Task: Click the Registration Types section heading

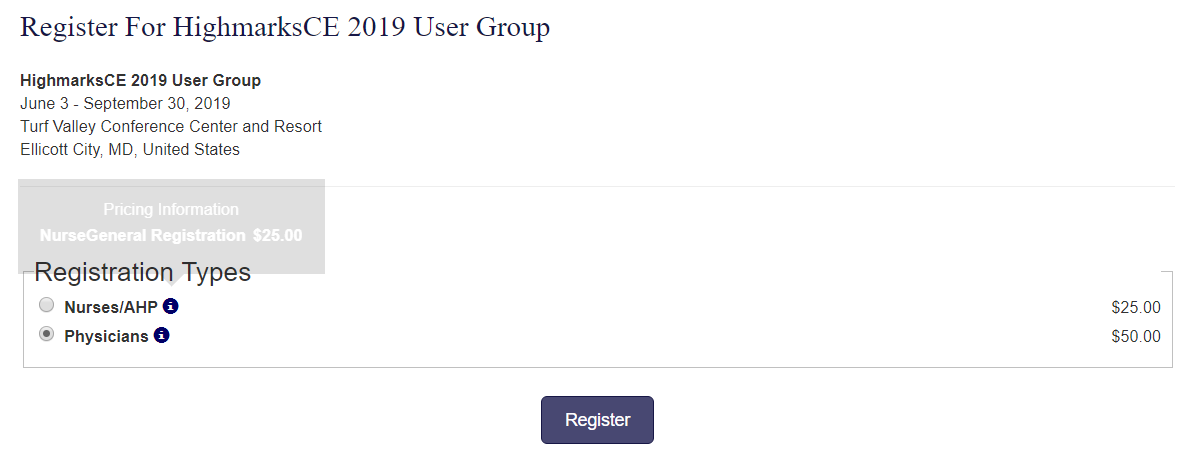Action: pyautogui.click(x=142, y=272)
